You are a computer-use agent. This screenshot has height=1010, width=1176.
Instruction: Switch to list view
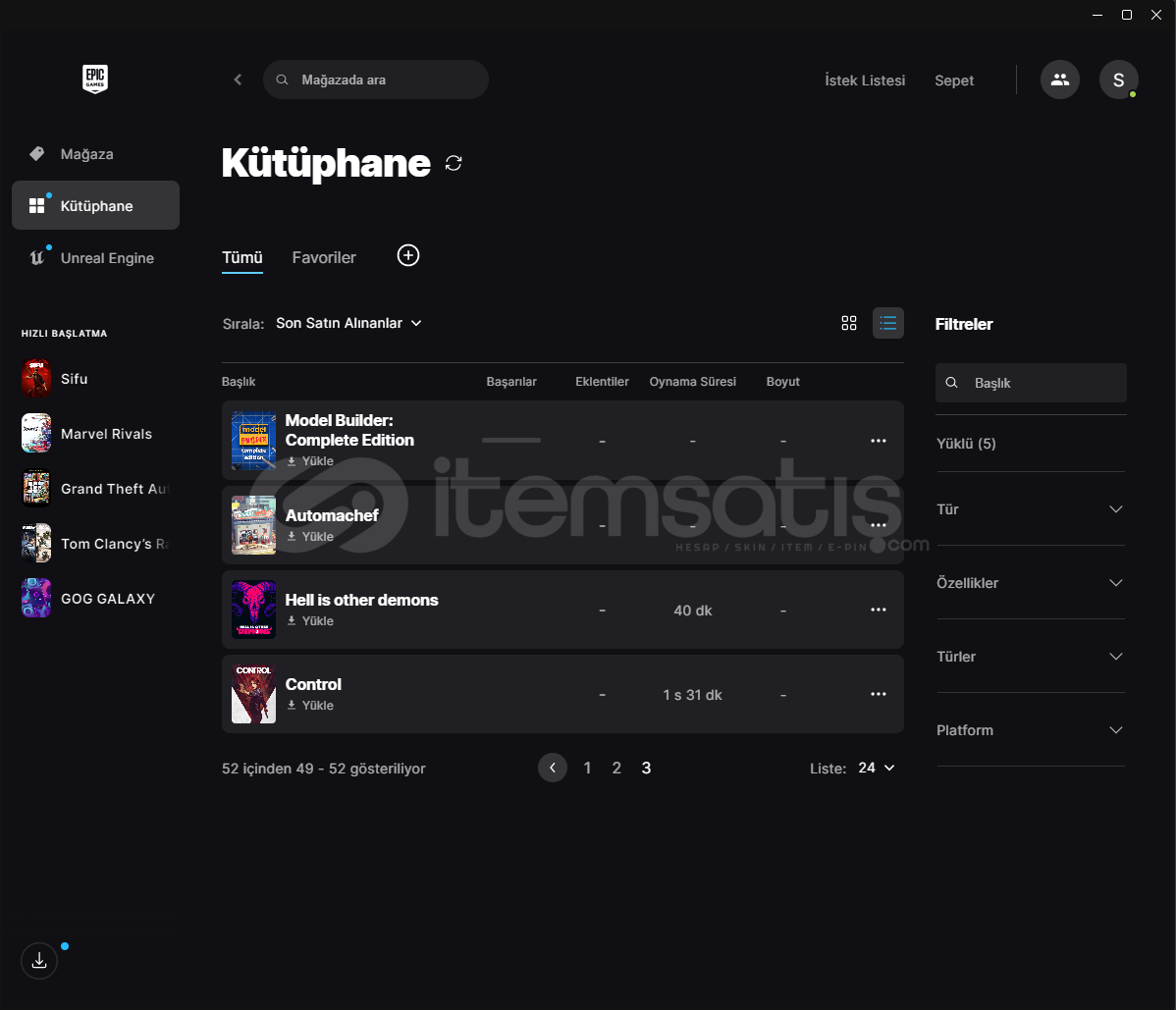click(888, 323)
